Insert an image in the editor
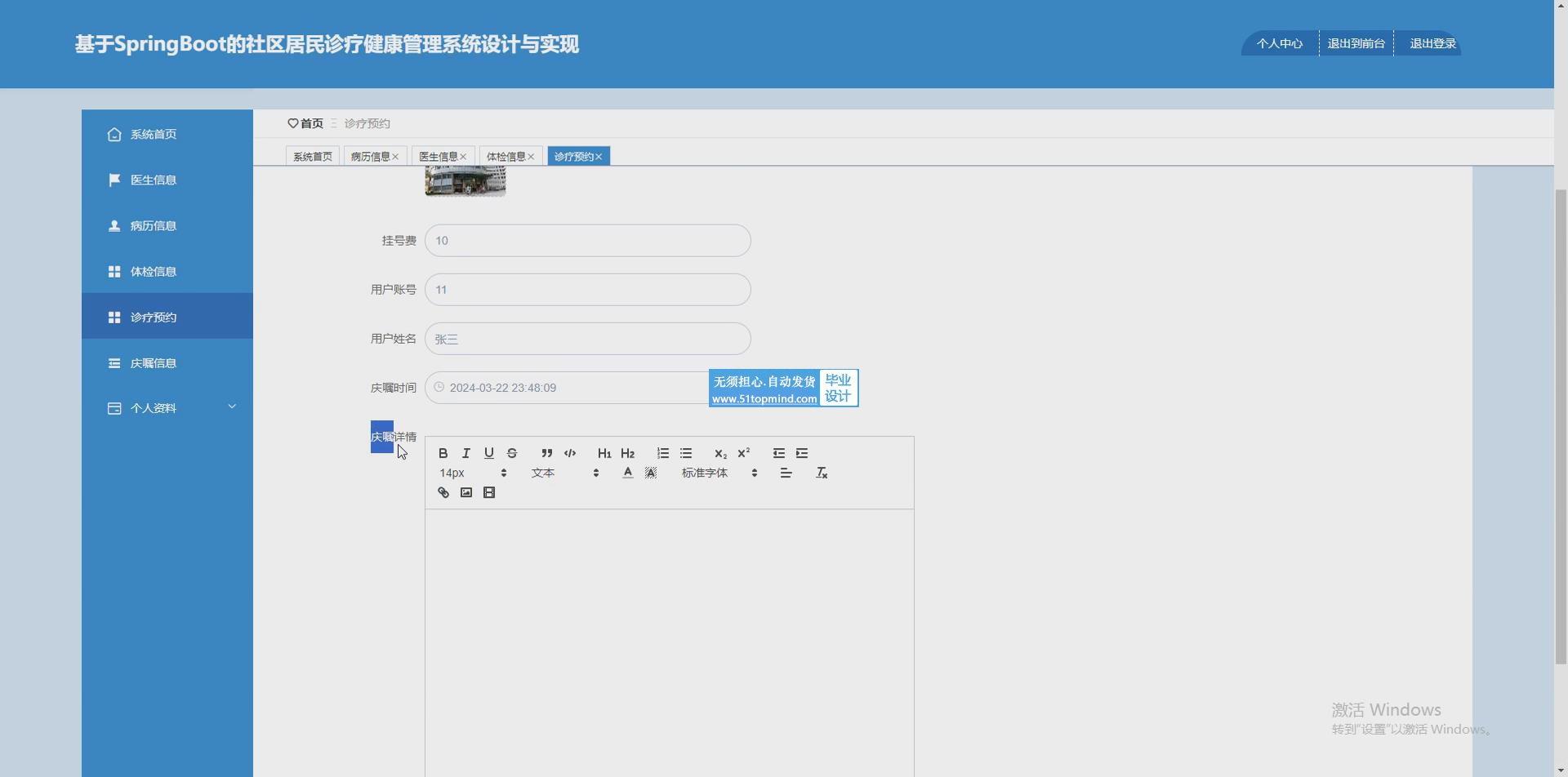 click(465, 492)
